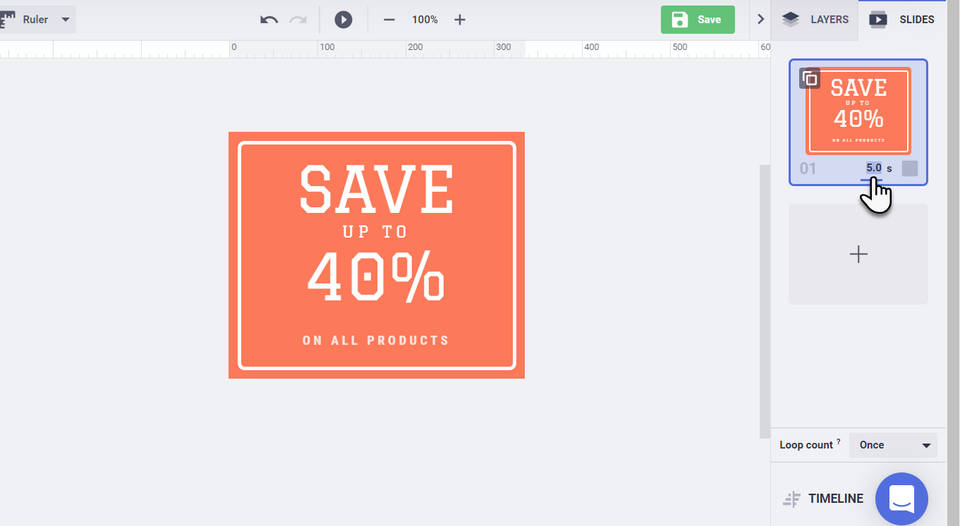960x526 pixels.
Task: Zoom out with the minus icon
Action: tap(389, 20)
